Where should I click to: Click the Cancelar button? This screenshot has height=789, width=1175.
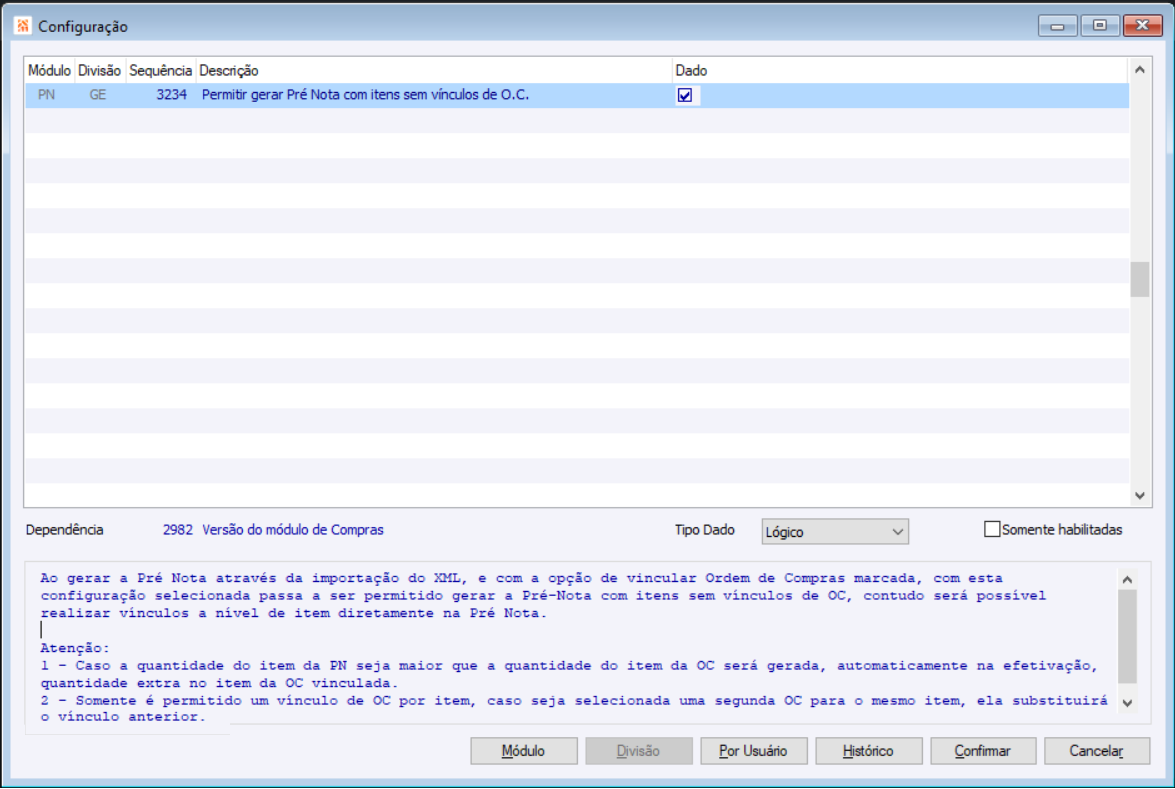pyautogui.click(x=1097, y=751)
